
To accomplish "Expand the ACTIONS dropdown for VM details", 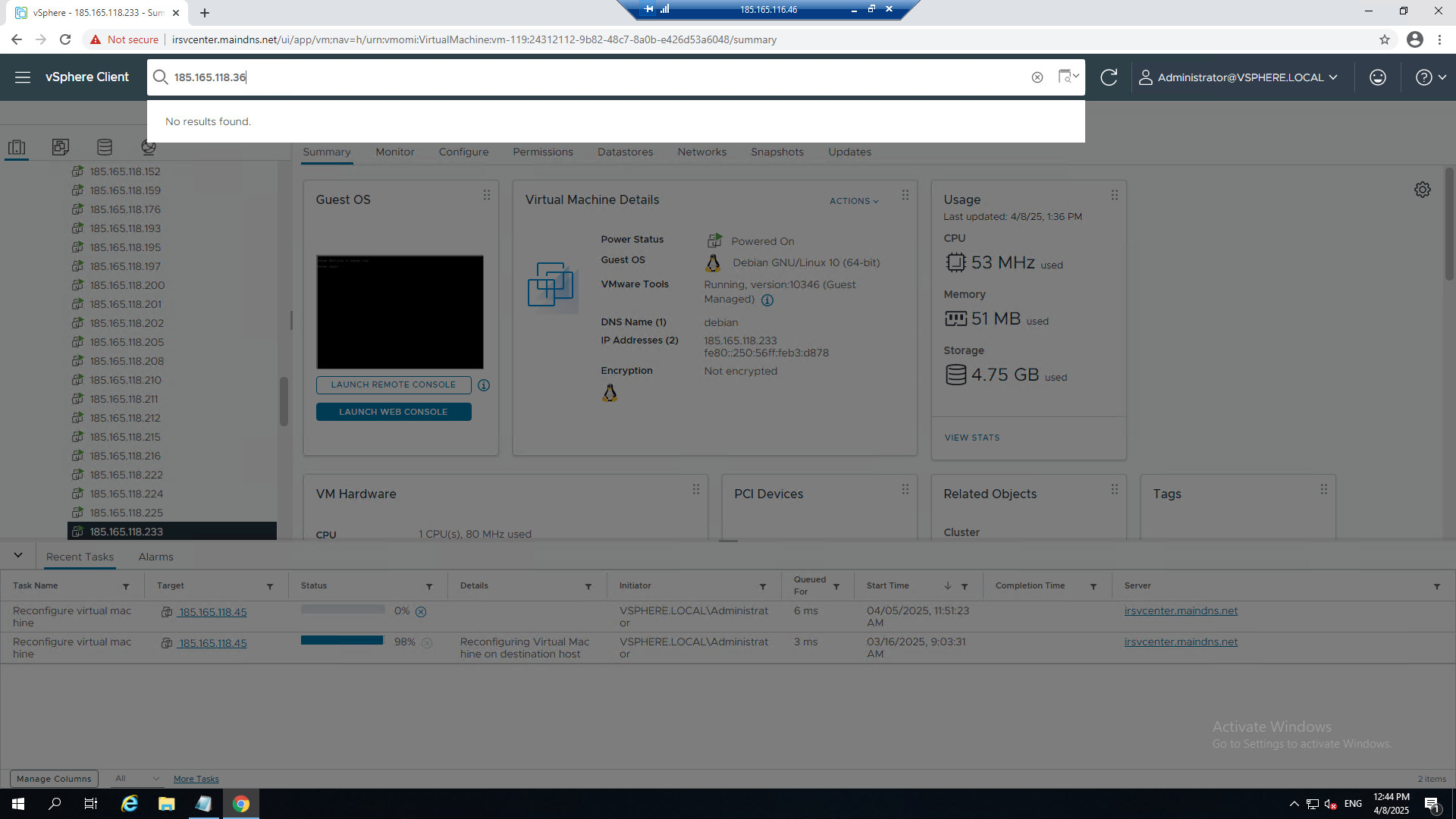I will coord(853,201).
